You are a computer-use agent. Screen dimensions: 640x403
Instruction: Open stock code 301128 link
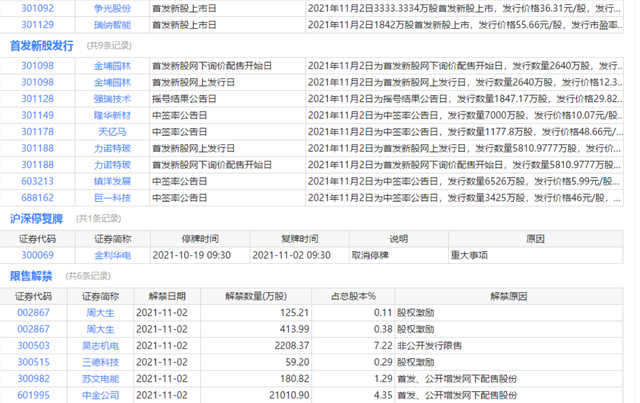tap(38, 99)
